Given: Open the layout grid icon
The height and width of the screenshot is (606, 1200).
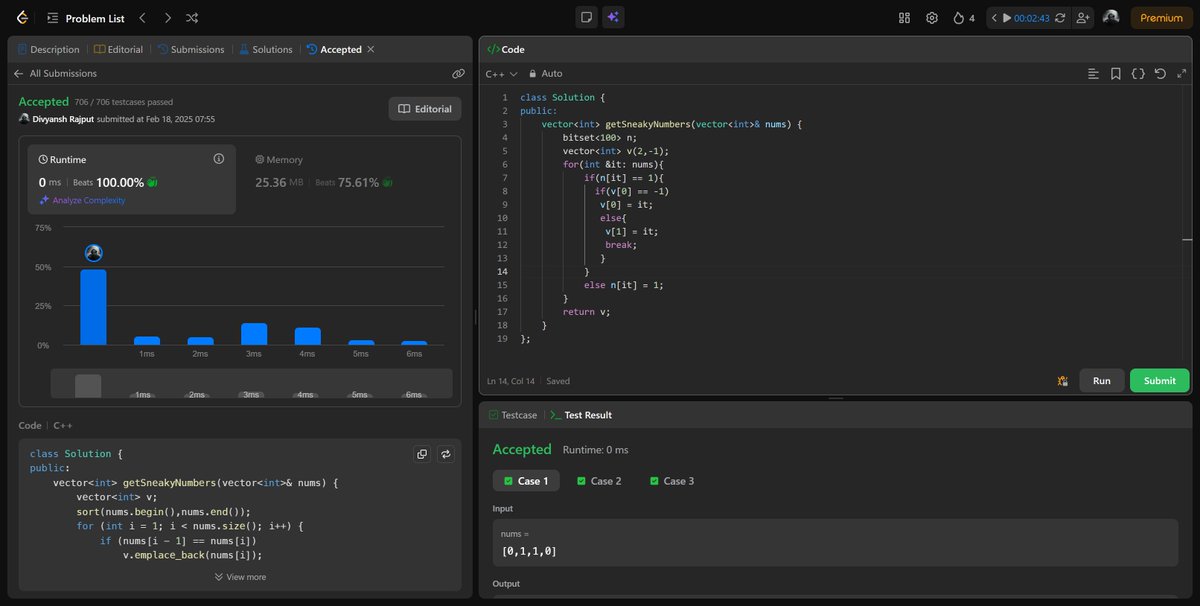Looking at the screenshot, I should point(905,18).
